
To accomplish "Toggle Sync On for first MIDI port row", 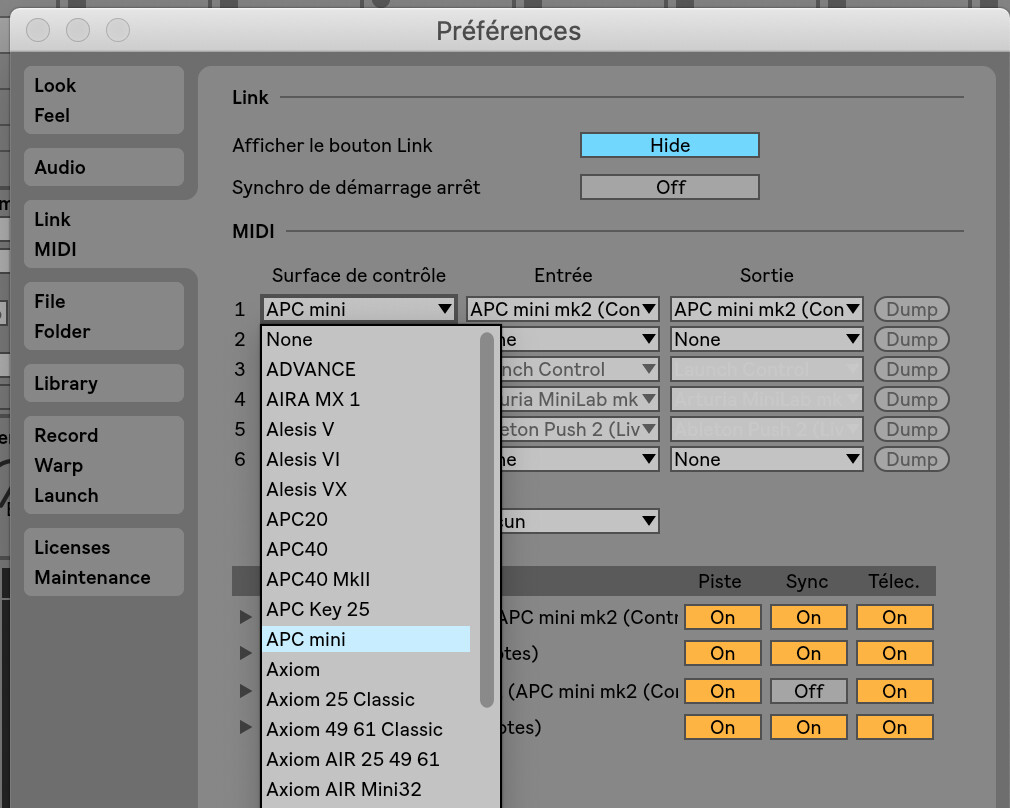I will pyautogui.click(x=808, y=617).
